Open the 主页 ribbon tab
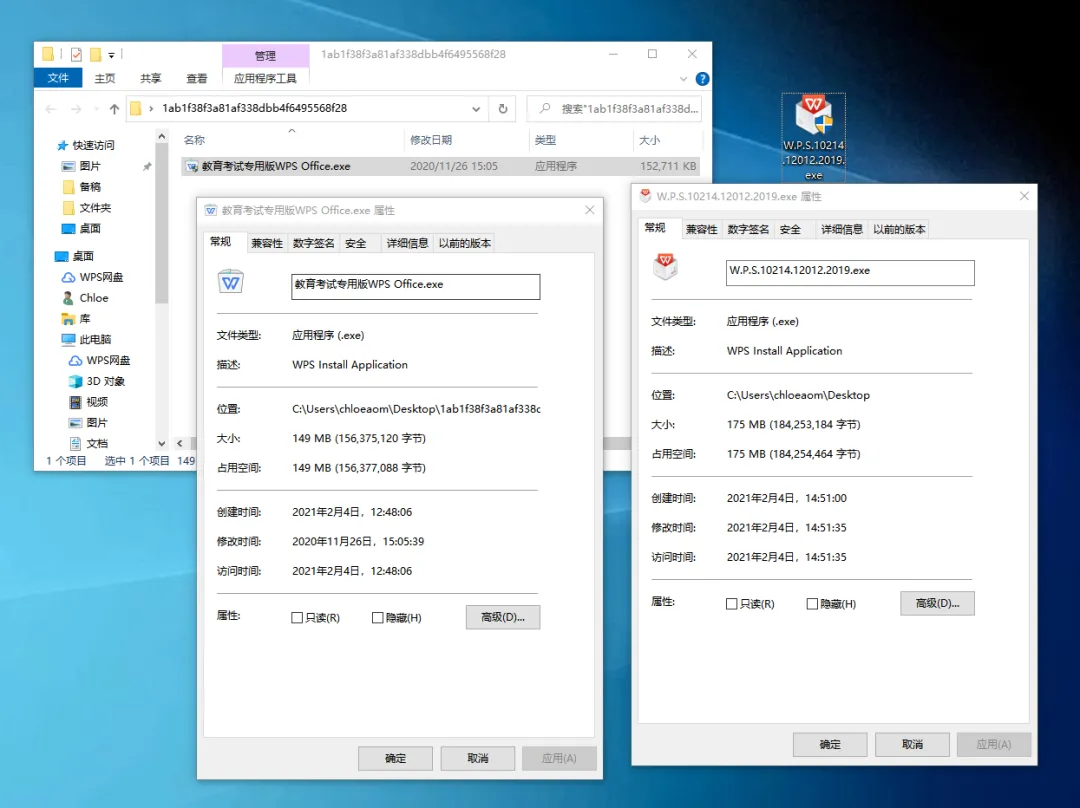The height and width of the screenshot is (808, 1080). pyautogui.click(x=105, y=79)
